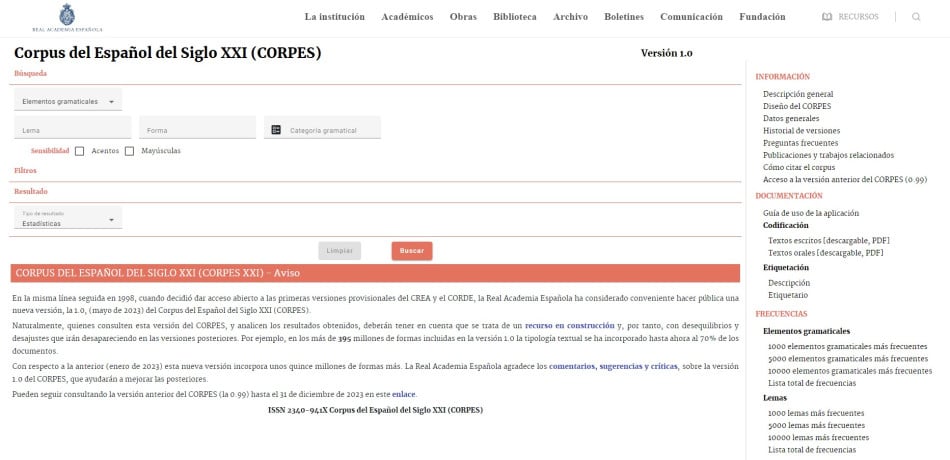Open the Etiquetario link
The image size is (950, 460).
click(x=788, y=295)
